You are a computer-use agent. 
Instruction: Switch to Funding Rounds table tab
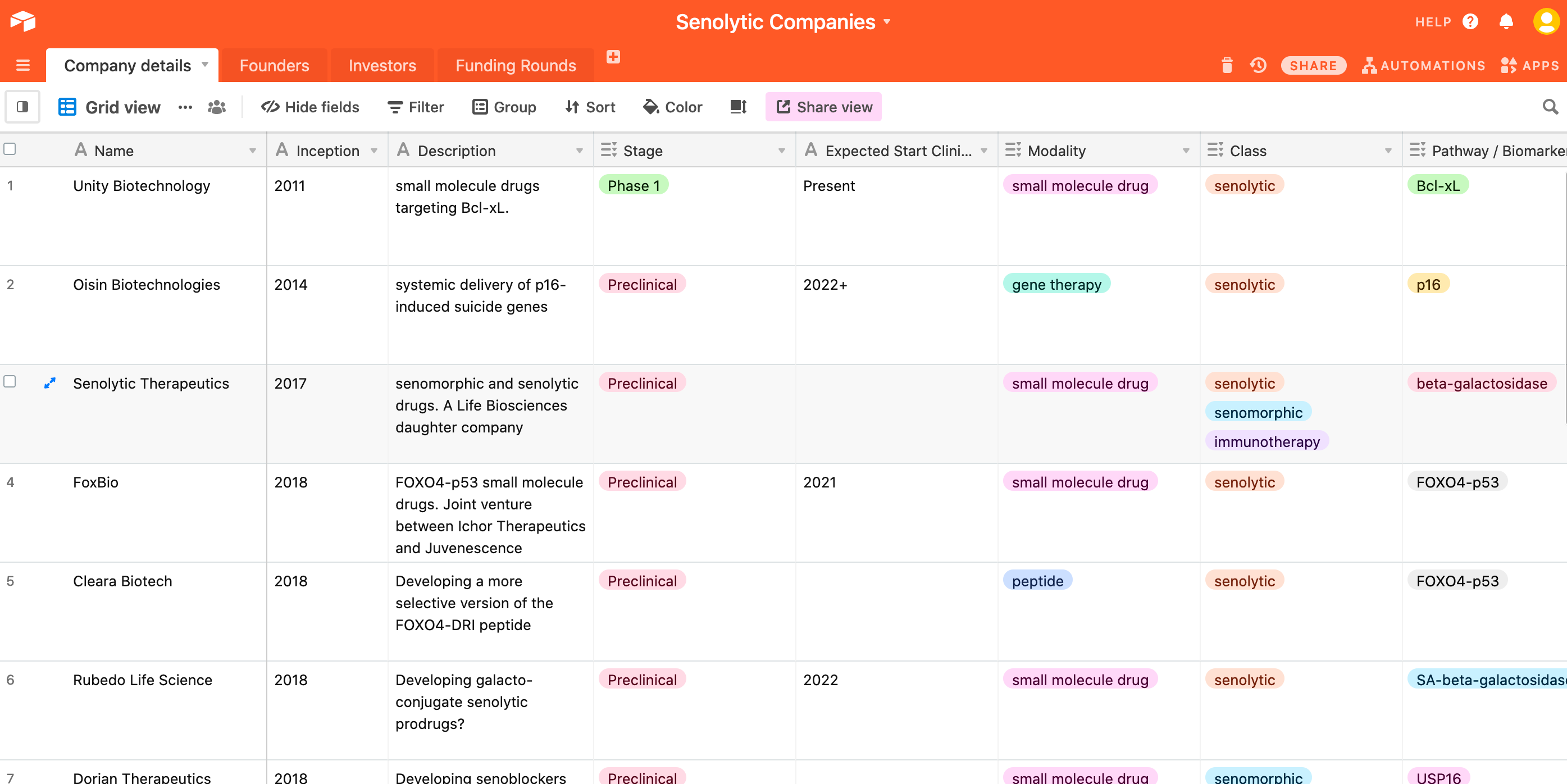click(x=515, y=66)
